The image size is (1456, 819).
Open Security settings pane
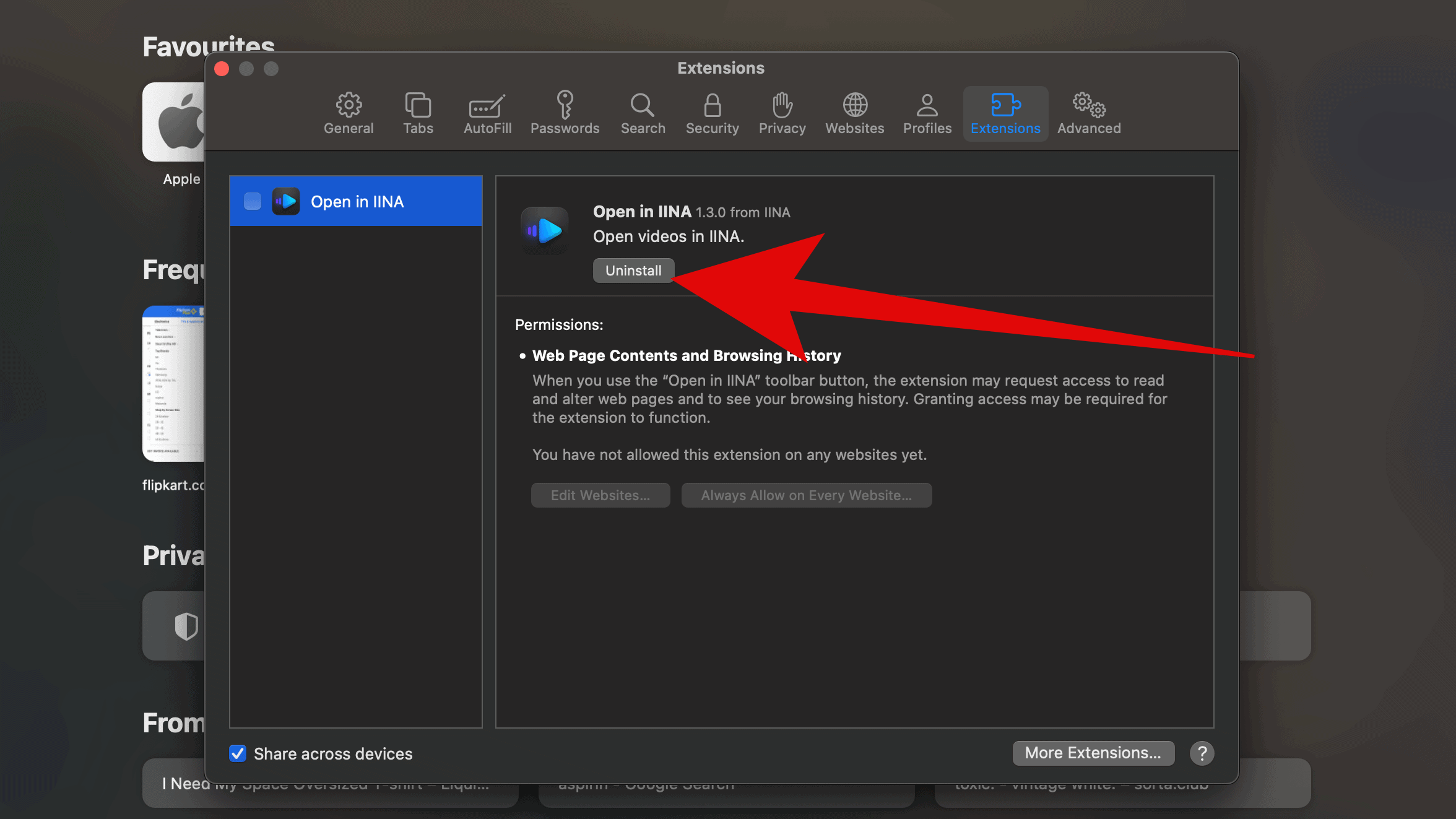point(712,114)
